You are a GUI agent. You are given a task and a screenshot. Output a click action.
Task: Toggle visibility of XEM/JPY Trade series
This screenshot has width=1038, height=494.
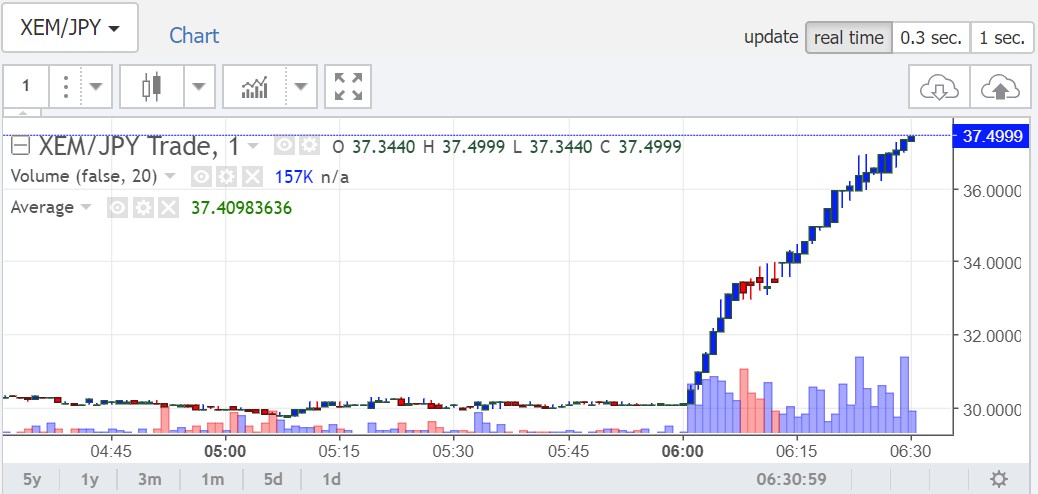click(284, 146)
